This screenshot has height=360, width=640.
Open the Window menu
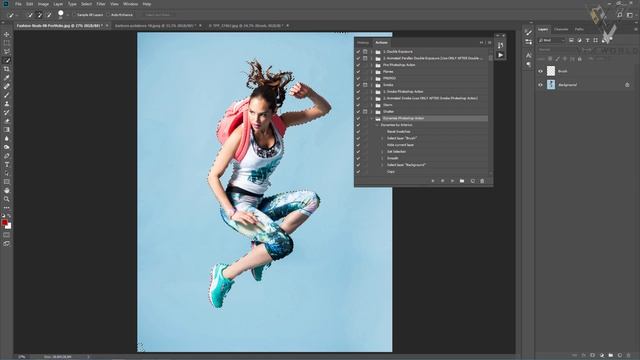131,4
